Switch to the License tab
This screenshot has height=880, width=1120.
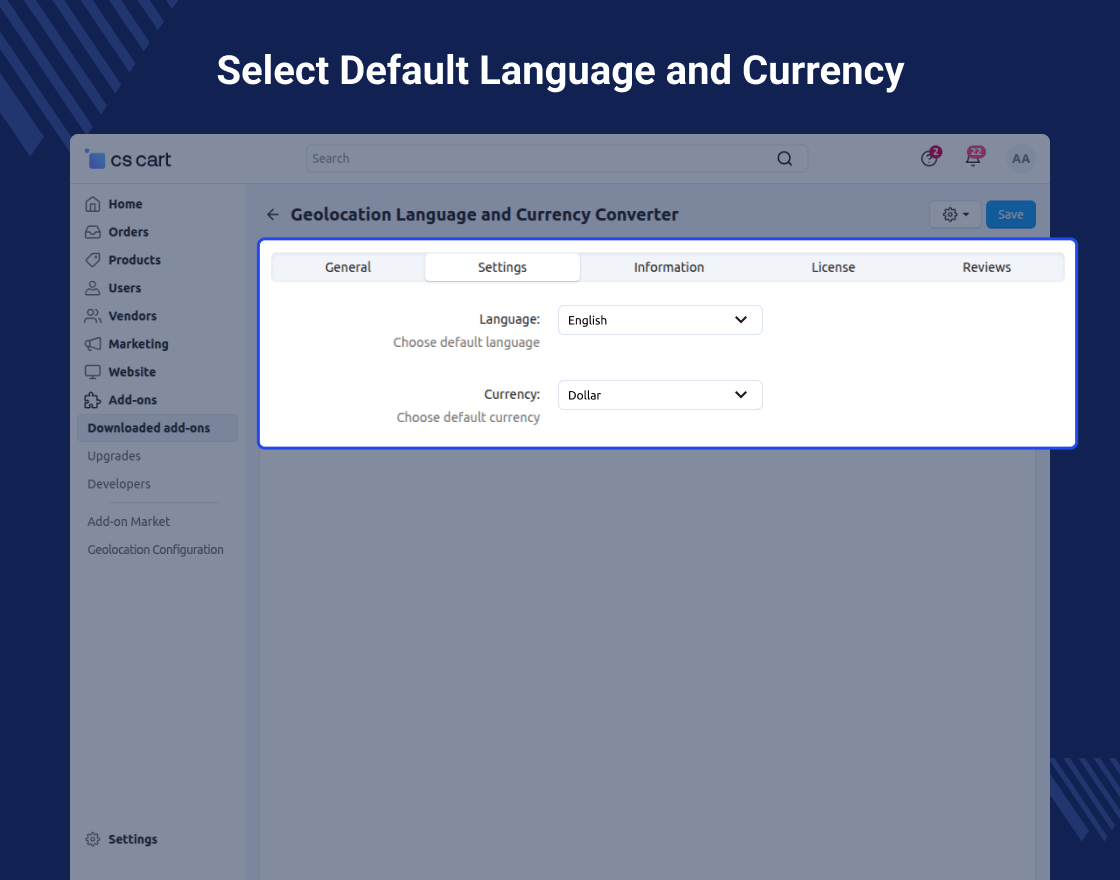(833, 267)
